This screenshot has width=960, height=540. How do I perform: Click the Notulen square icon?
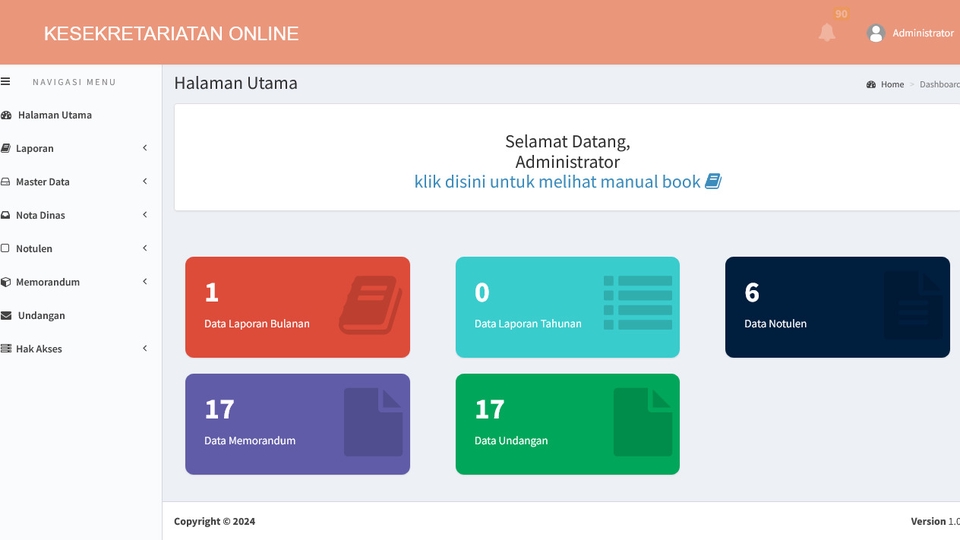(x=5, y=249)
